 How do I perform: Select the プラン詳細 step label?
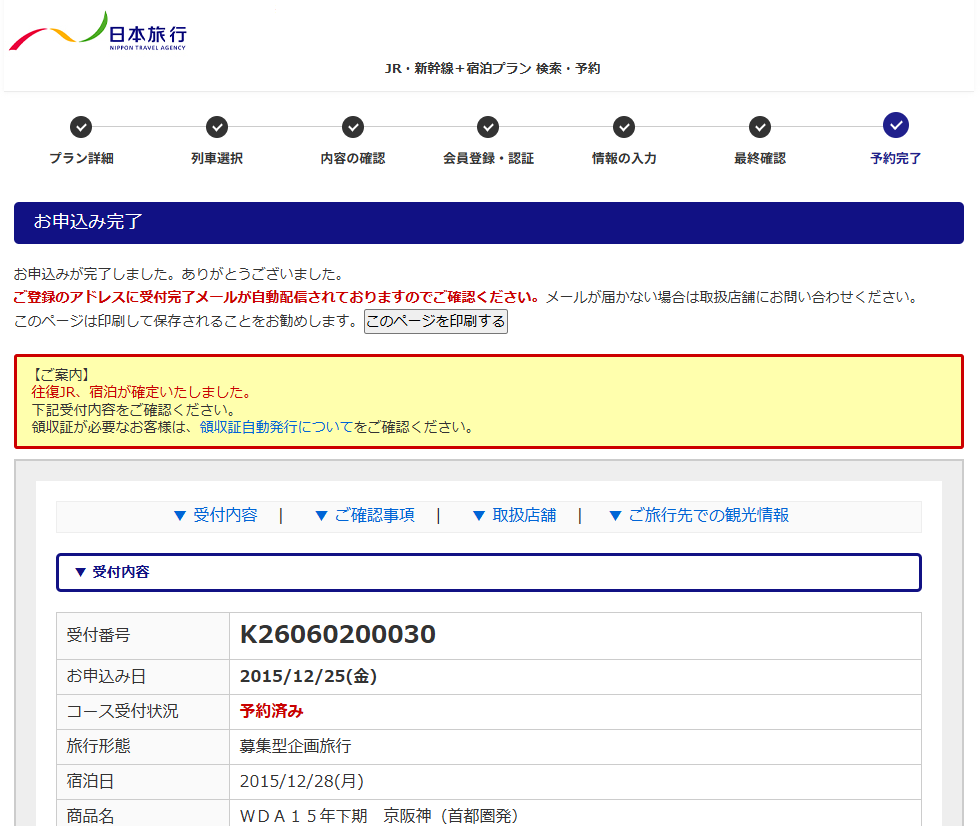[81, 159]
